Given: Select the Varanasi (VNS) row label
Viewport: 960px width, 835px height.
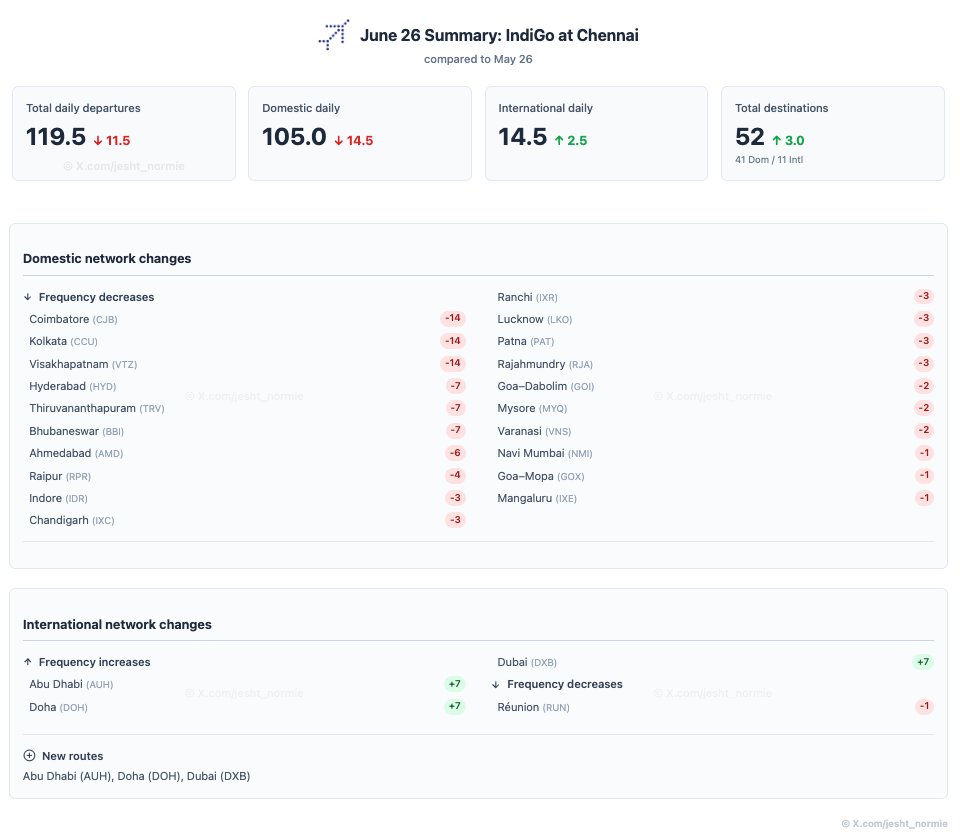Looking at the screenshot, I should [x=534, y=431].
